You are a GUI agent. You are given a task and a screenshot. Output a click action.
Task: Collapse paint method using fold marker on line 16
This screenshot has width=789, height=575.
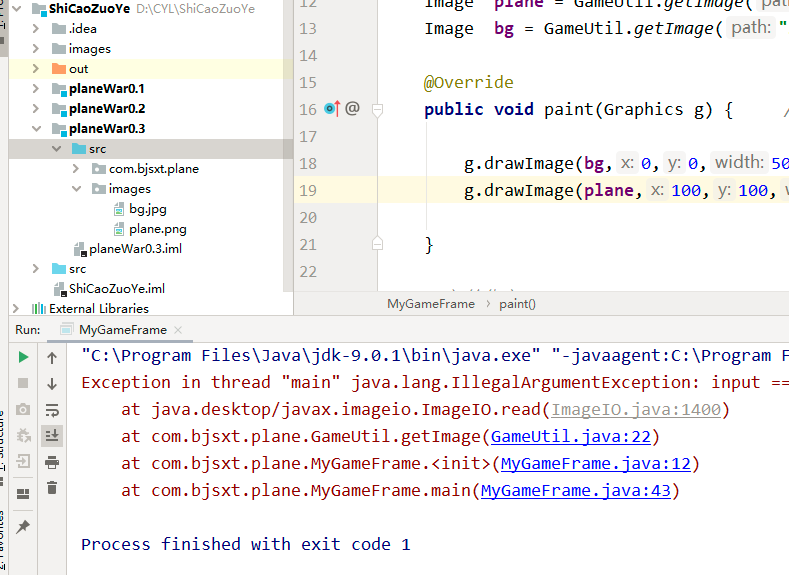377,110
